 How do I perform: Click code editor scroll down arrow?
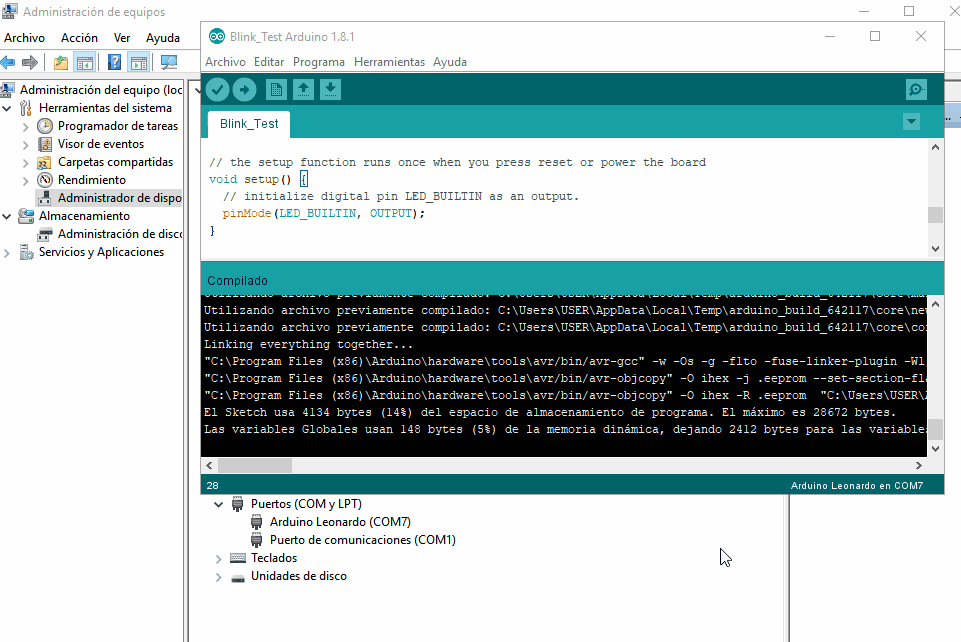935,249
